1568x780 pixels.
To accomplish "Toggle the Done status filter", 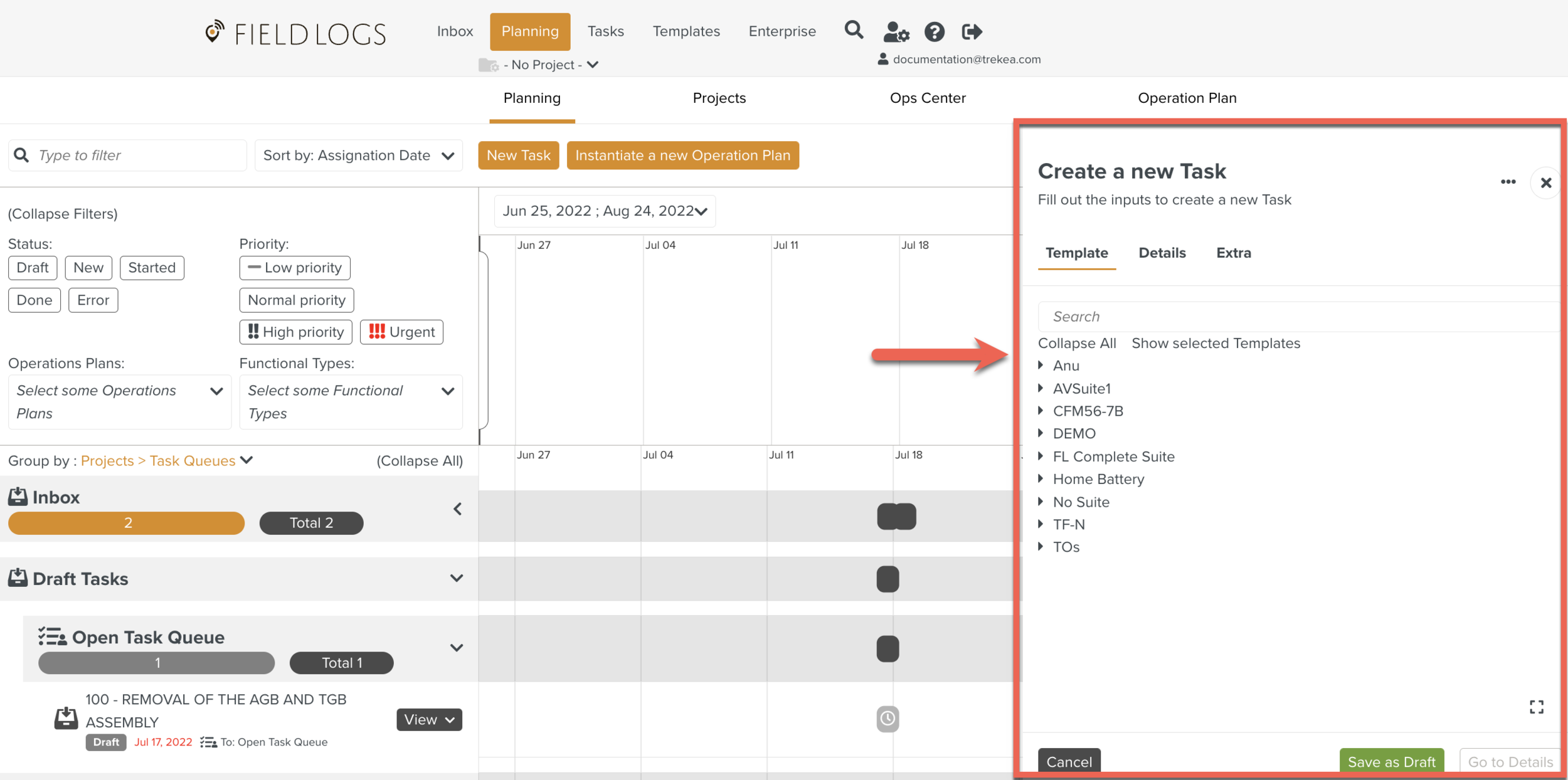I will point(34,300).
